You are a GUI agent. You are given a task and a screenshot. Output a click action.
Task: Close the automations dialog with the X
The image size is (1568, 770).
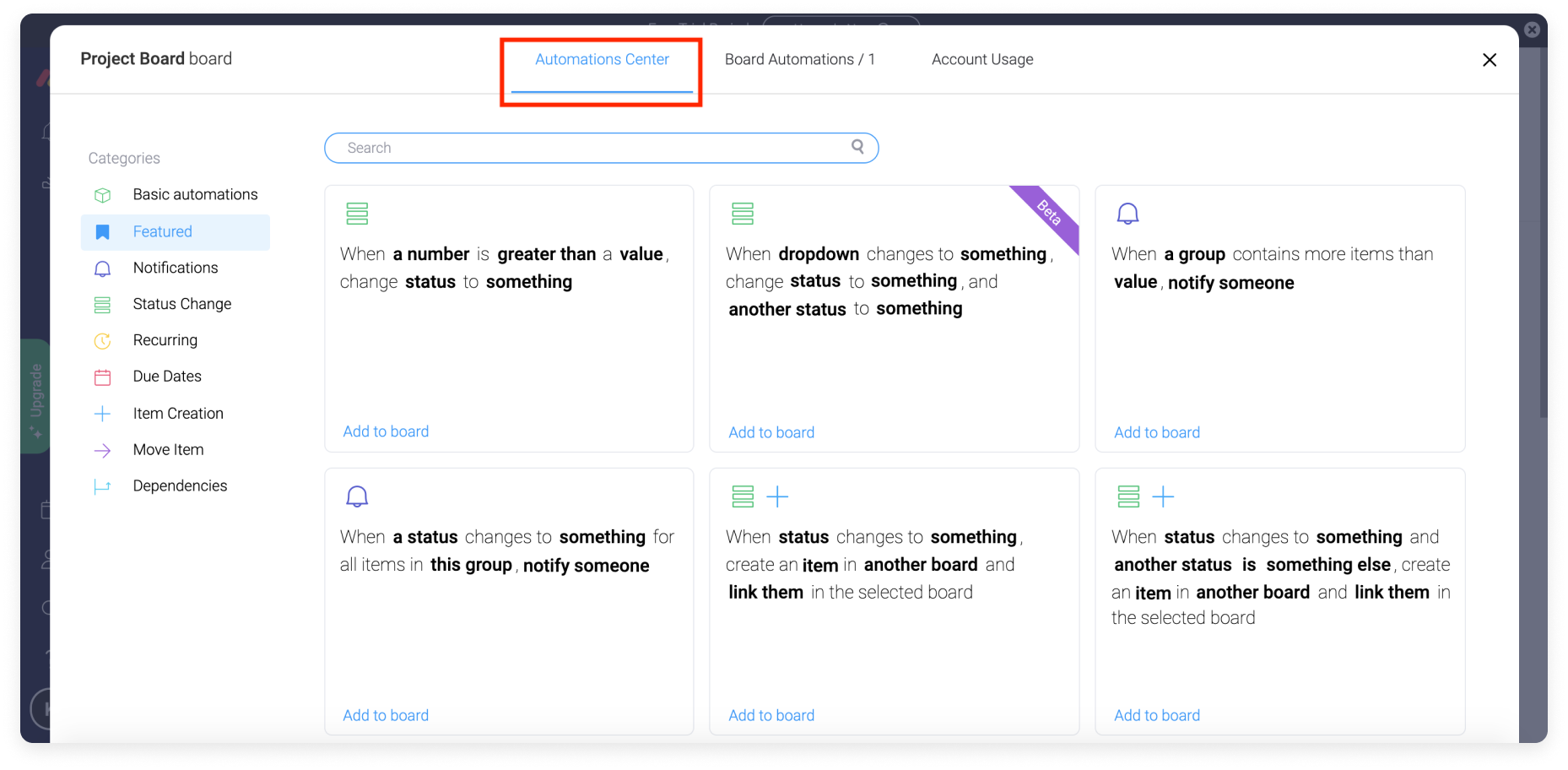point(1490,59)
